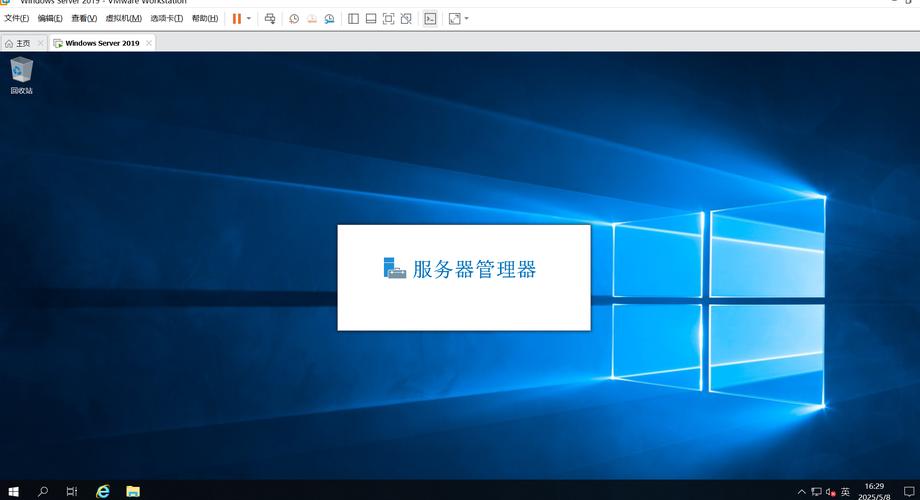Revert virtual machine to previous snapshot
The image size is (920, 500).
point(312,19)
